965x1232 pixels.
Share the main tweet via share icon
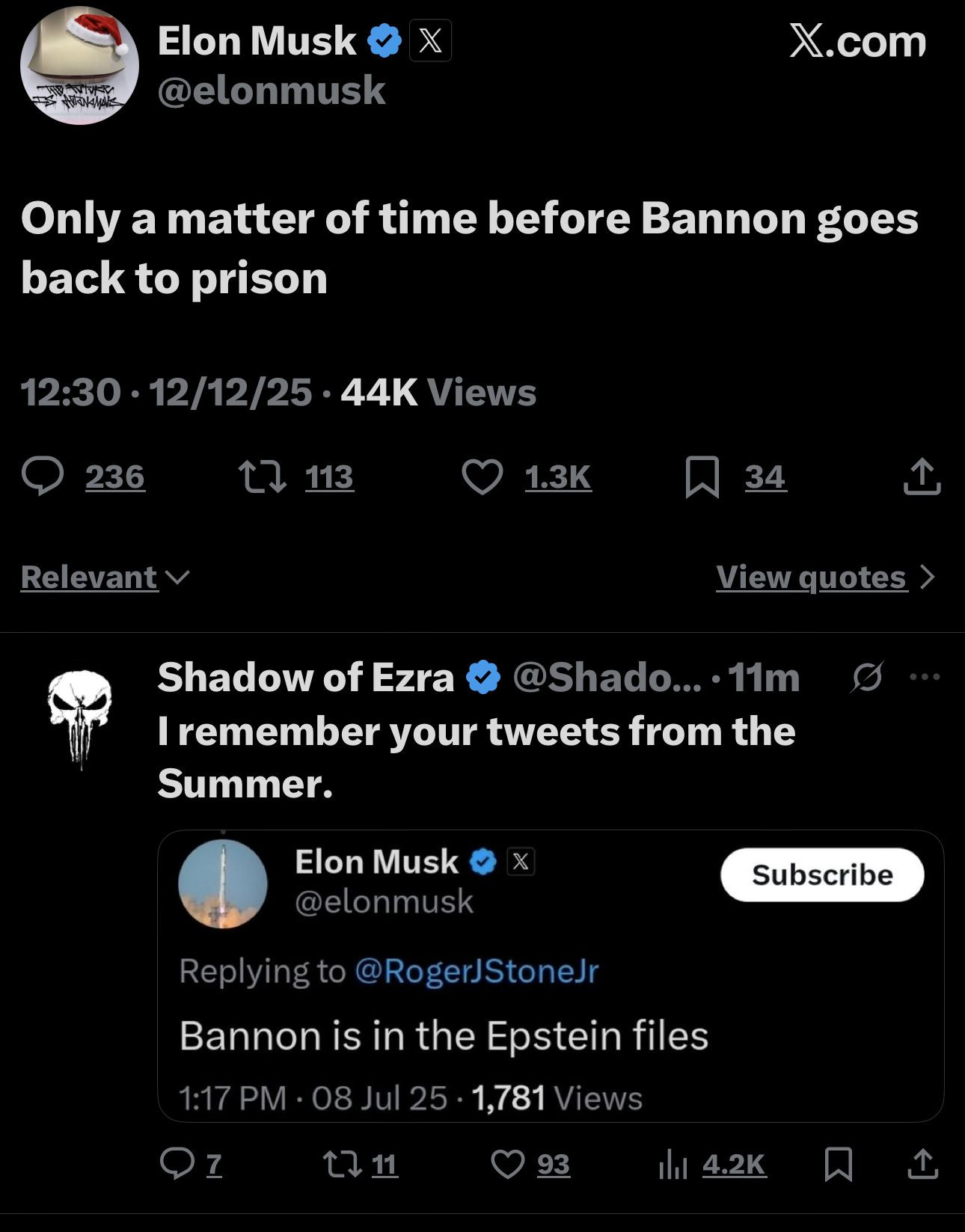pyautogui.click(x=922, y=477)
